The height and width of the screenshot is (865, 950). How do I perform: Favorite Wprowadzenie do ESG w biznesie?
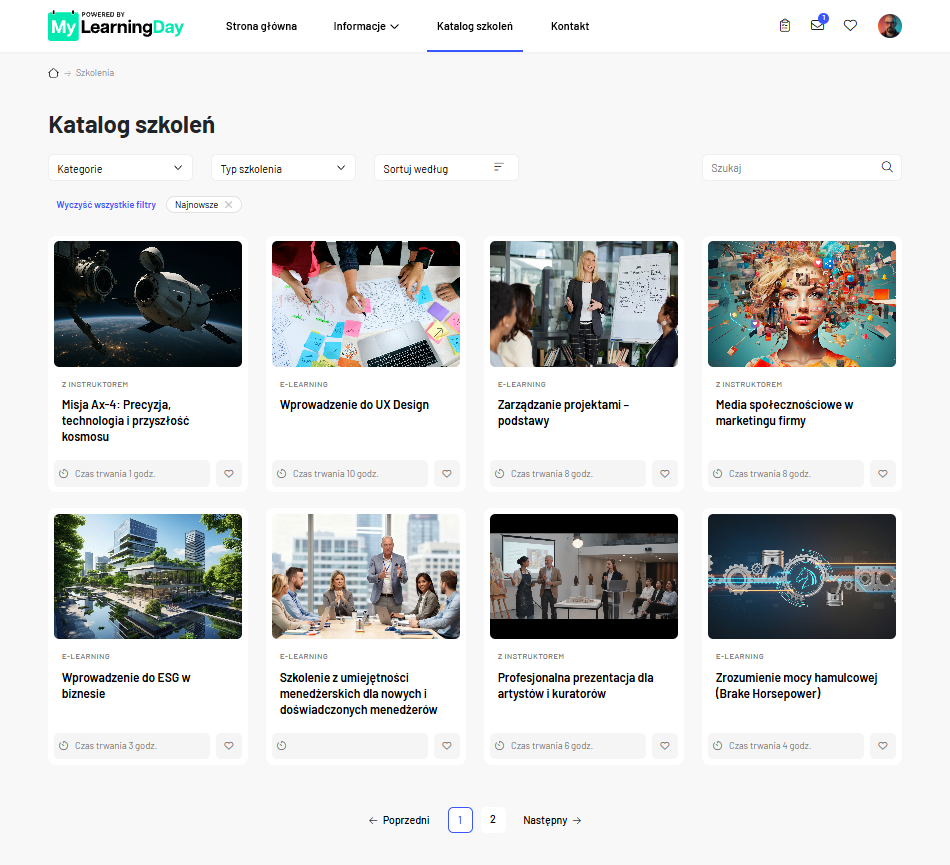coord(229,746)
